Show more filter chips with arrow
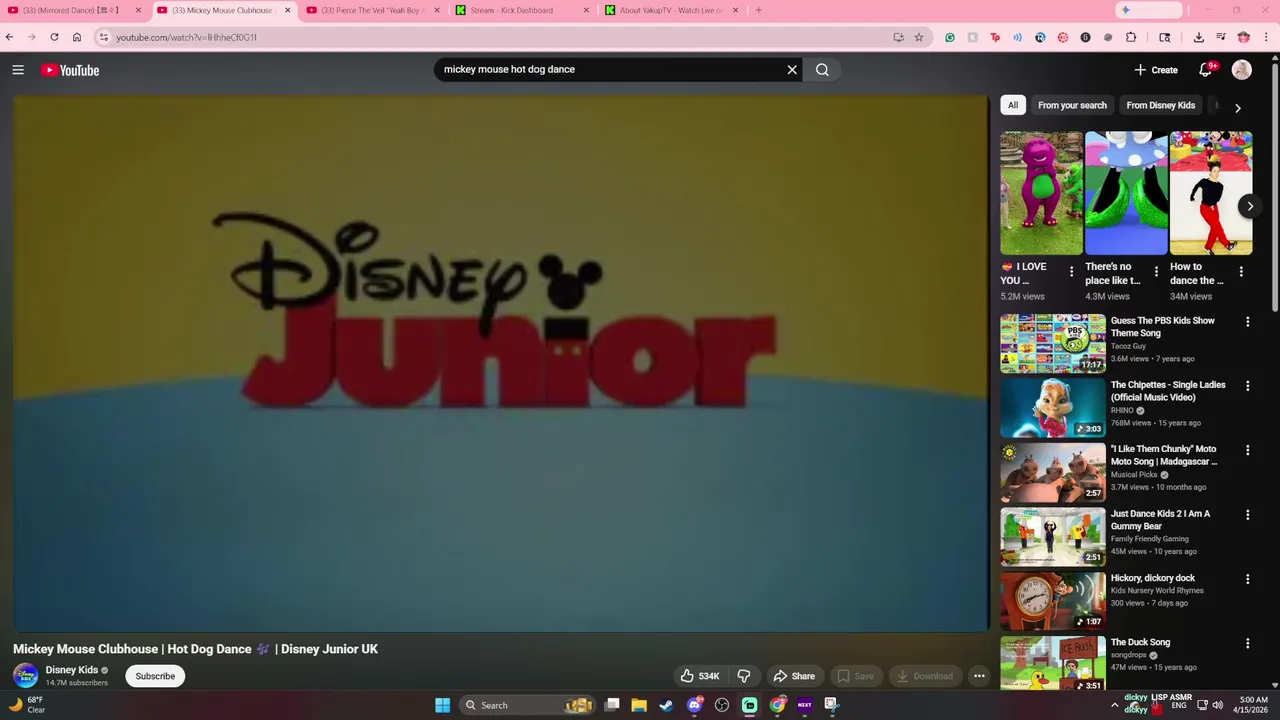The width and height of the screenshot is (1280, 720). pos(1237,108)
